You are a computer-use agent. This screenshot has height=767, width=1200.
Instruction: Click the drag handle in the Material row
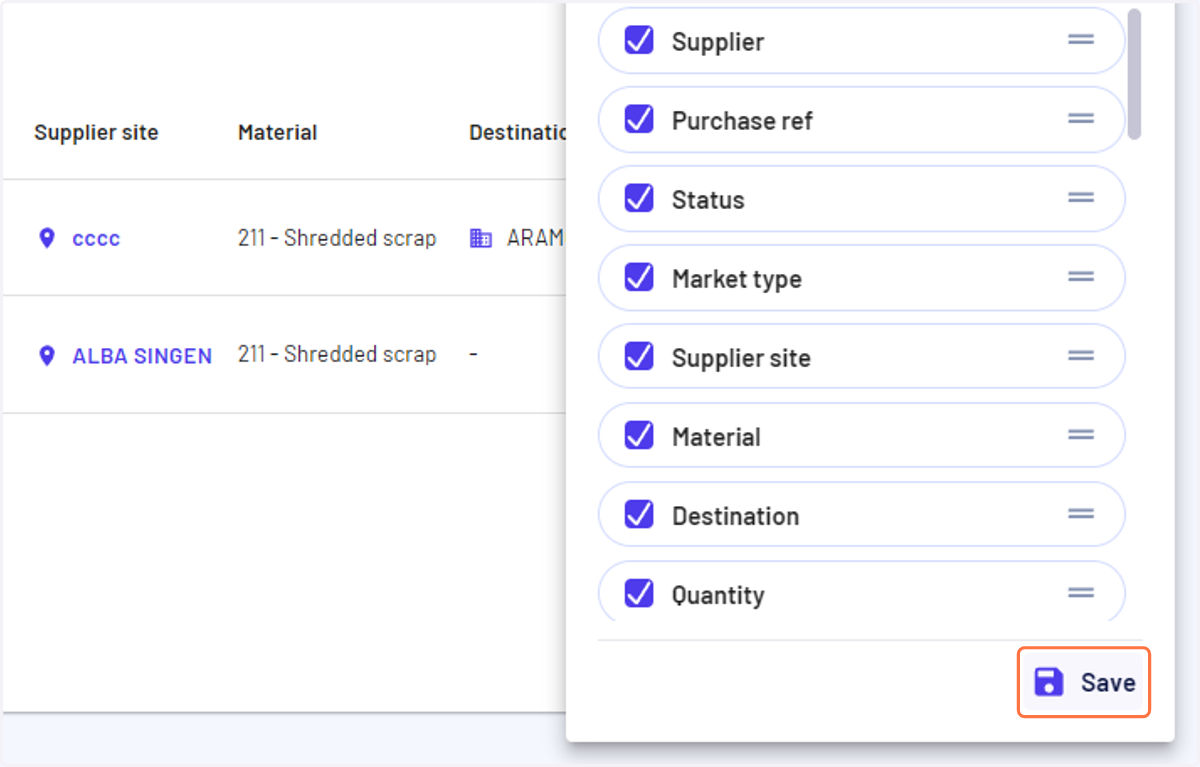coord(1081,434)
